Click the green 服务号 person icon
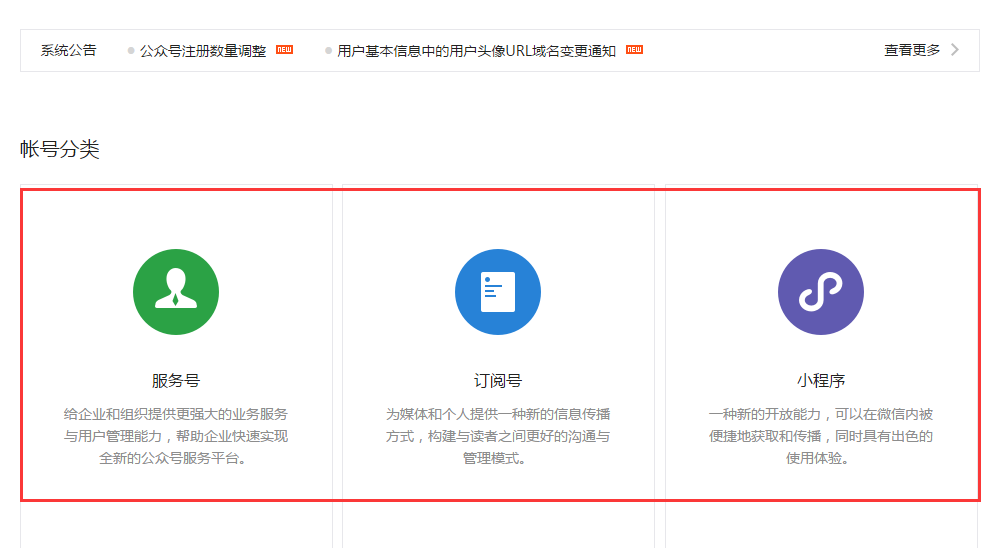 (x=176, y=292)
